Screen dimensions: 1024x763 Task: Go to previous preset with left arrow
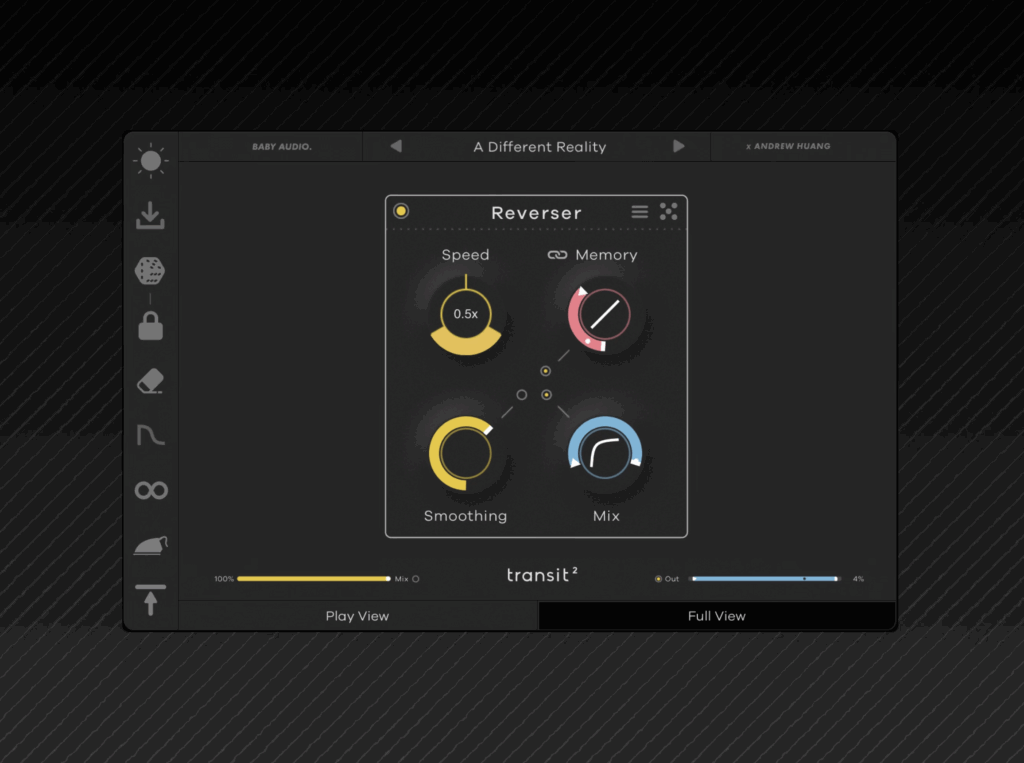pyautogui.click(x=396, y=146)
